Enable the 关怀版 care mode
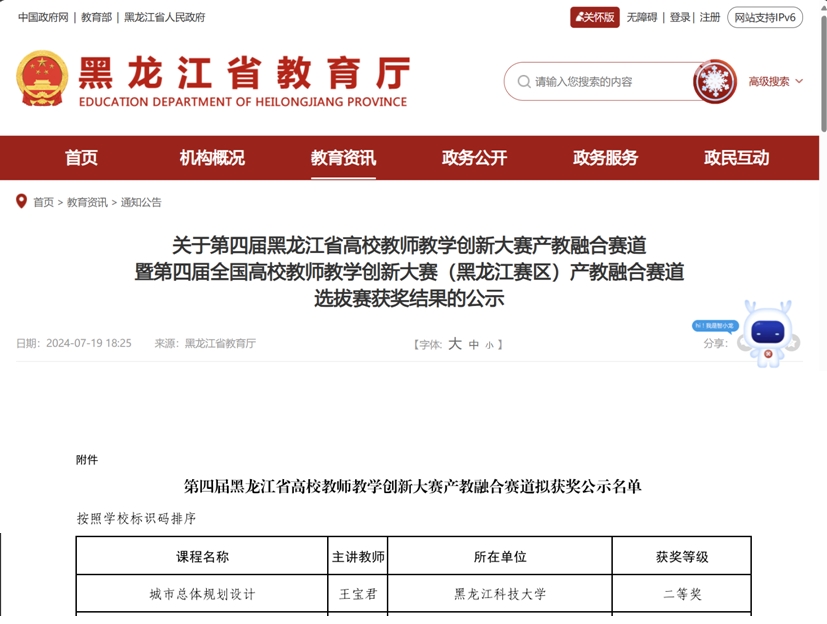Viewport: 827px width, 624px height. pyautogui.click(x=595, y=17)
